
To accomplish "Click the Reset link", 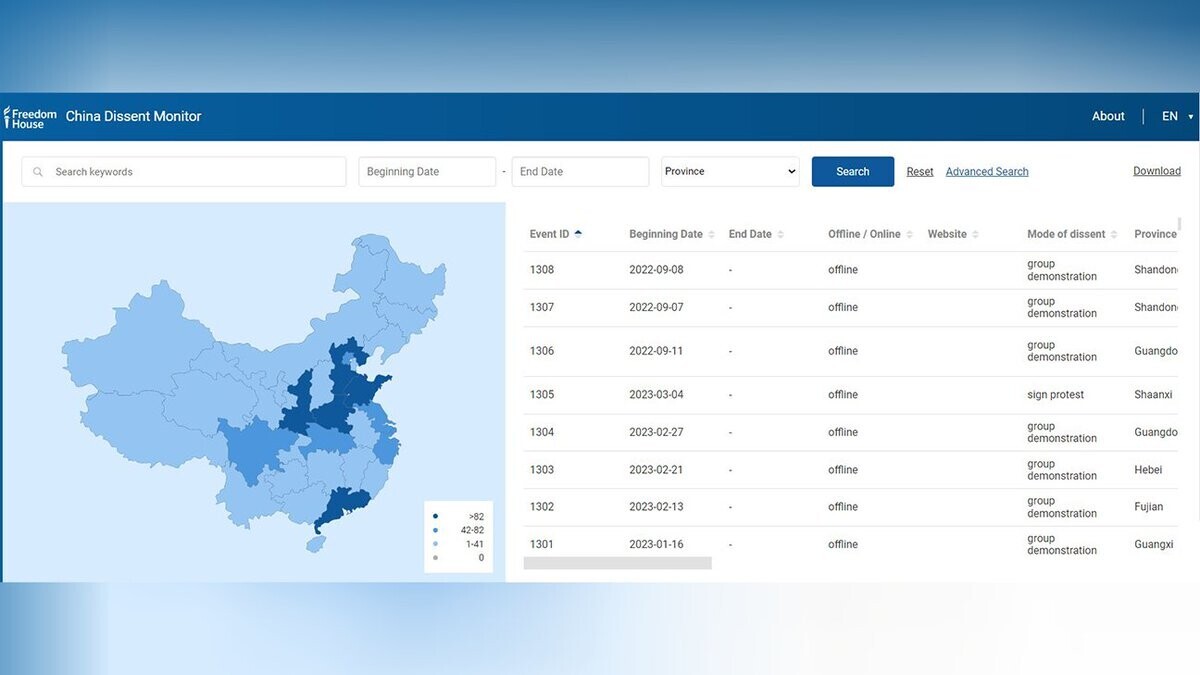I will [920, 172].
